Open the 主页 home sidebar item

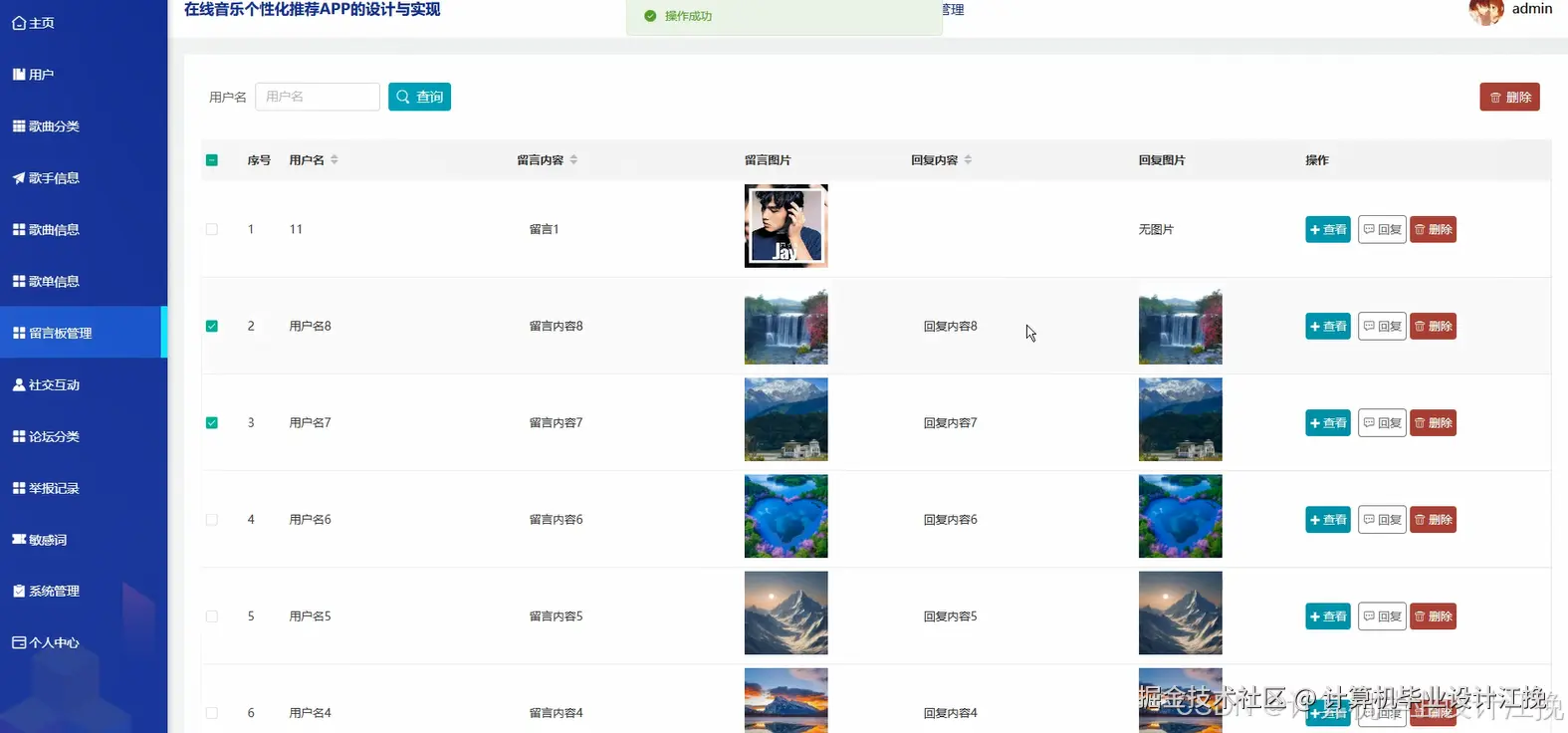[x=84, y=23]
